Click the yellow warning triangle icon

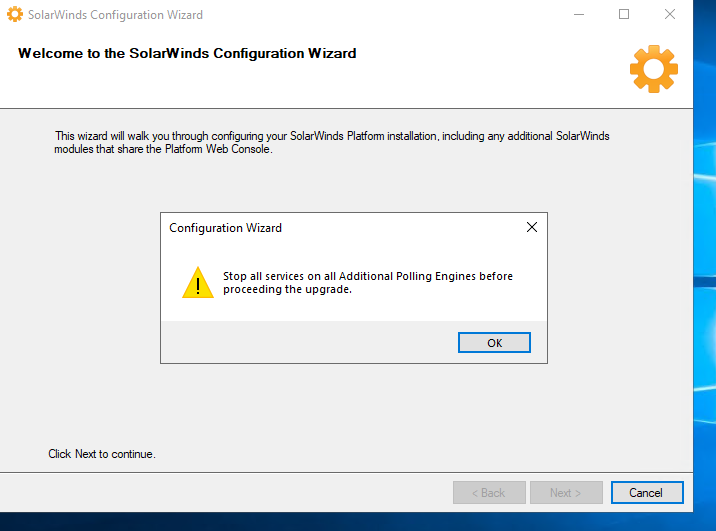(x=198, y=283)
